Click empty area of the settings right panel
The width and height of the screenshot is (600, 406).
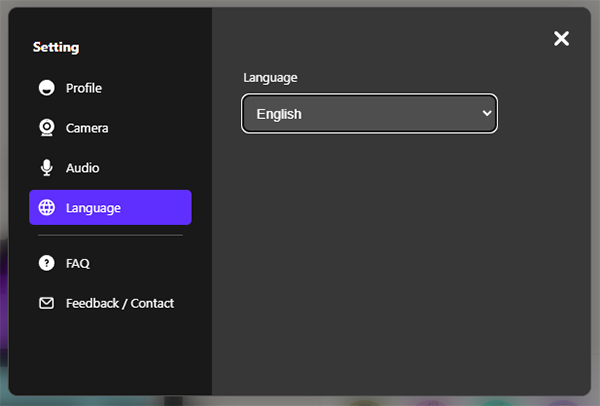click(x=401, y=264)
